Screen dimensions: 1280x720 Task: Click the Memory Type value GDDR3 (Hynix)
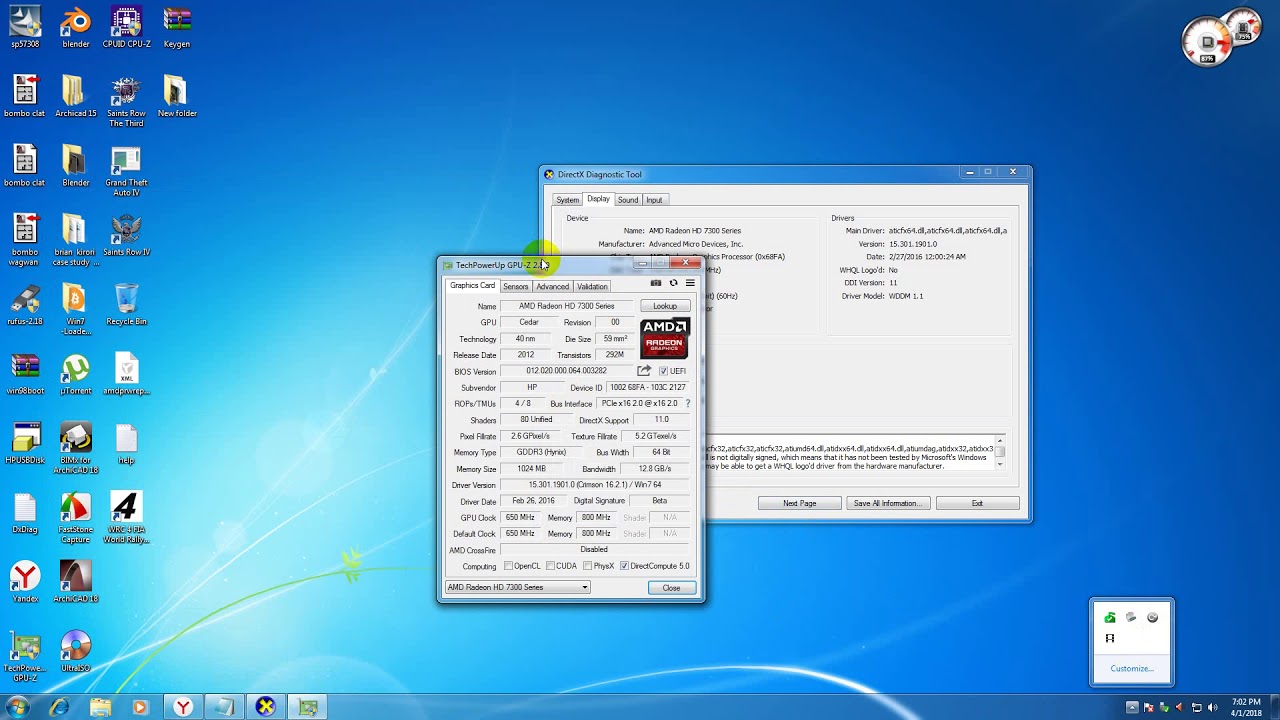coord(541,452)
